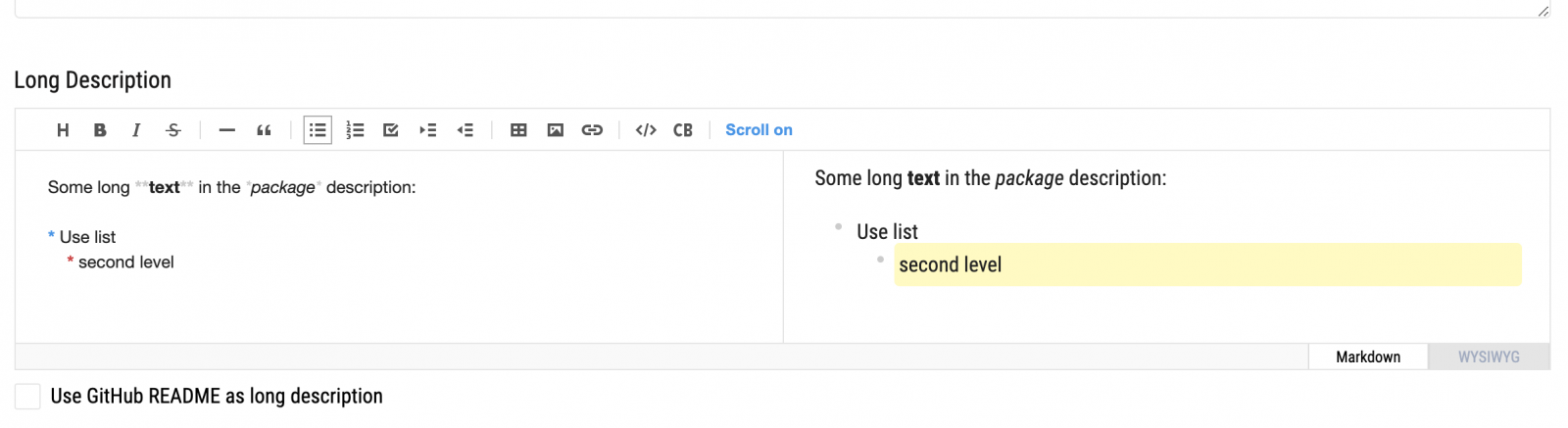1568x428 pixels.
Task: Click the Heading toolbar icon
Action: 63,130
